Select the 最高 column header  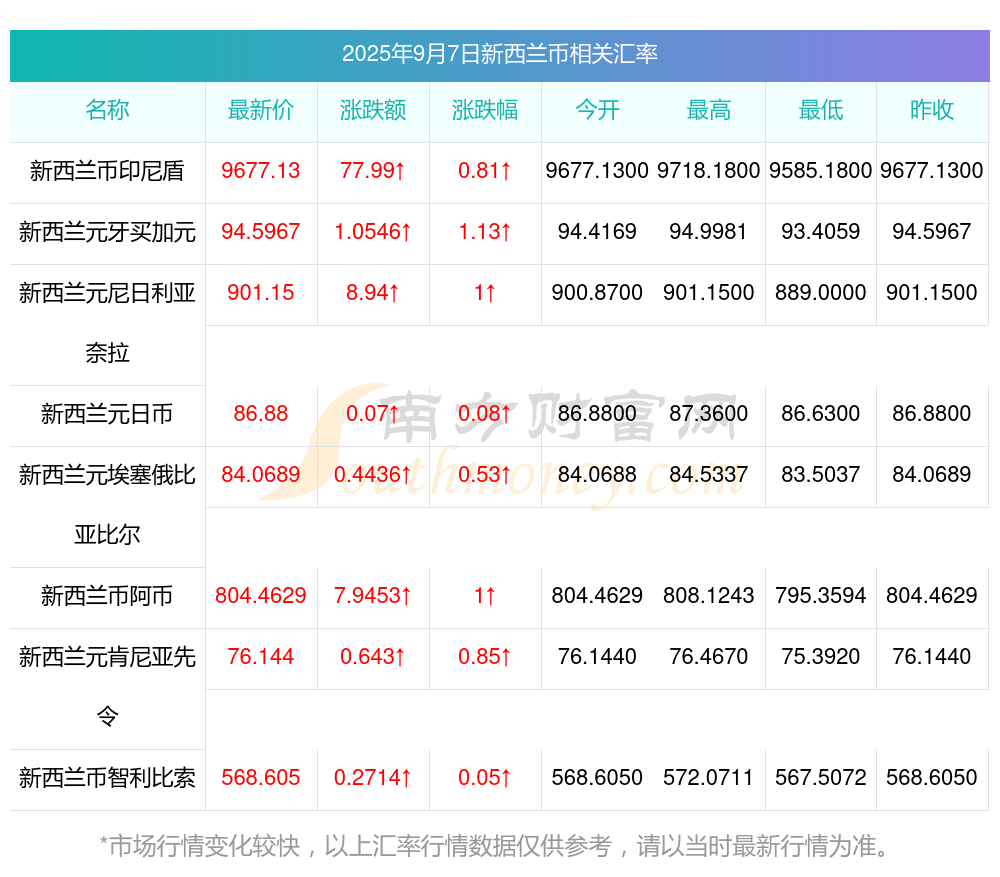[x=709, y=110]
